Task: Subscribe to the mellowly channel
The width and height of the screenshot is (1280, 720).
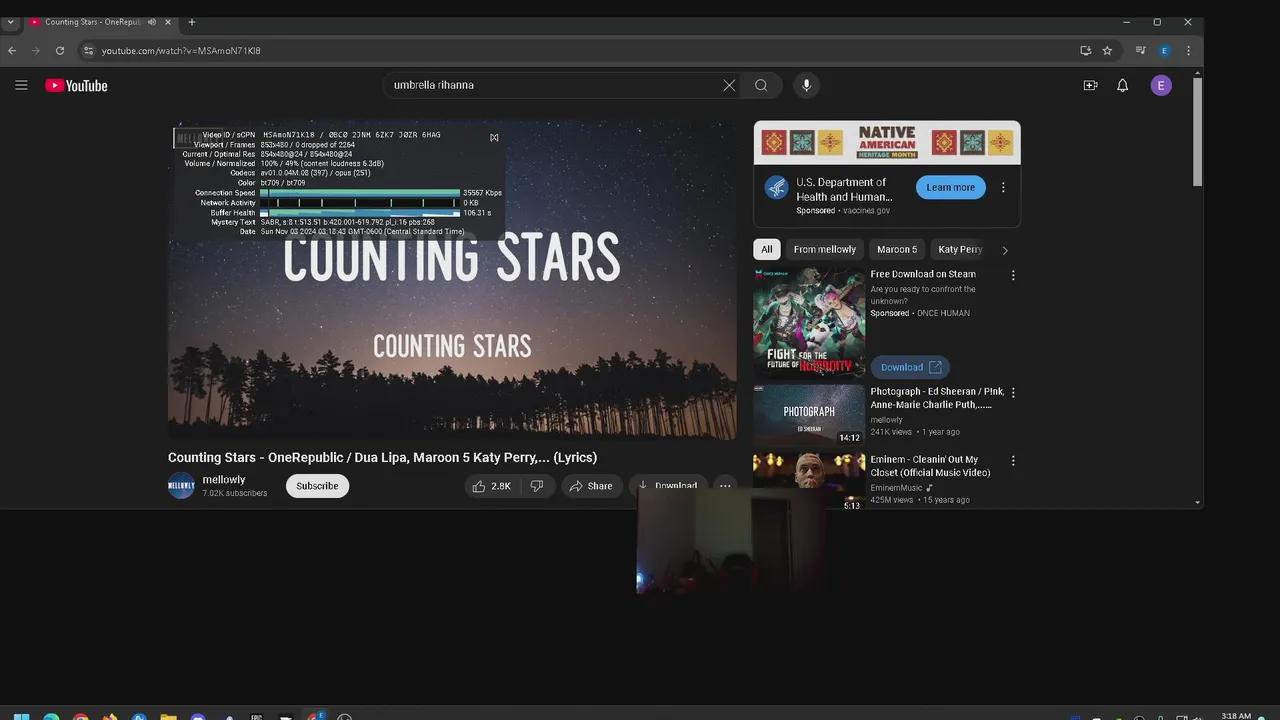Action: [317, 485]
